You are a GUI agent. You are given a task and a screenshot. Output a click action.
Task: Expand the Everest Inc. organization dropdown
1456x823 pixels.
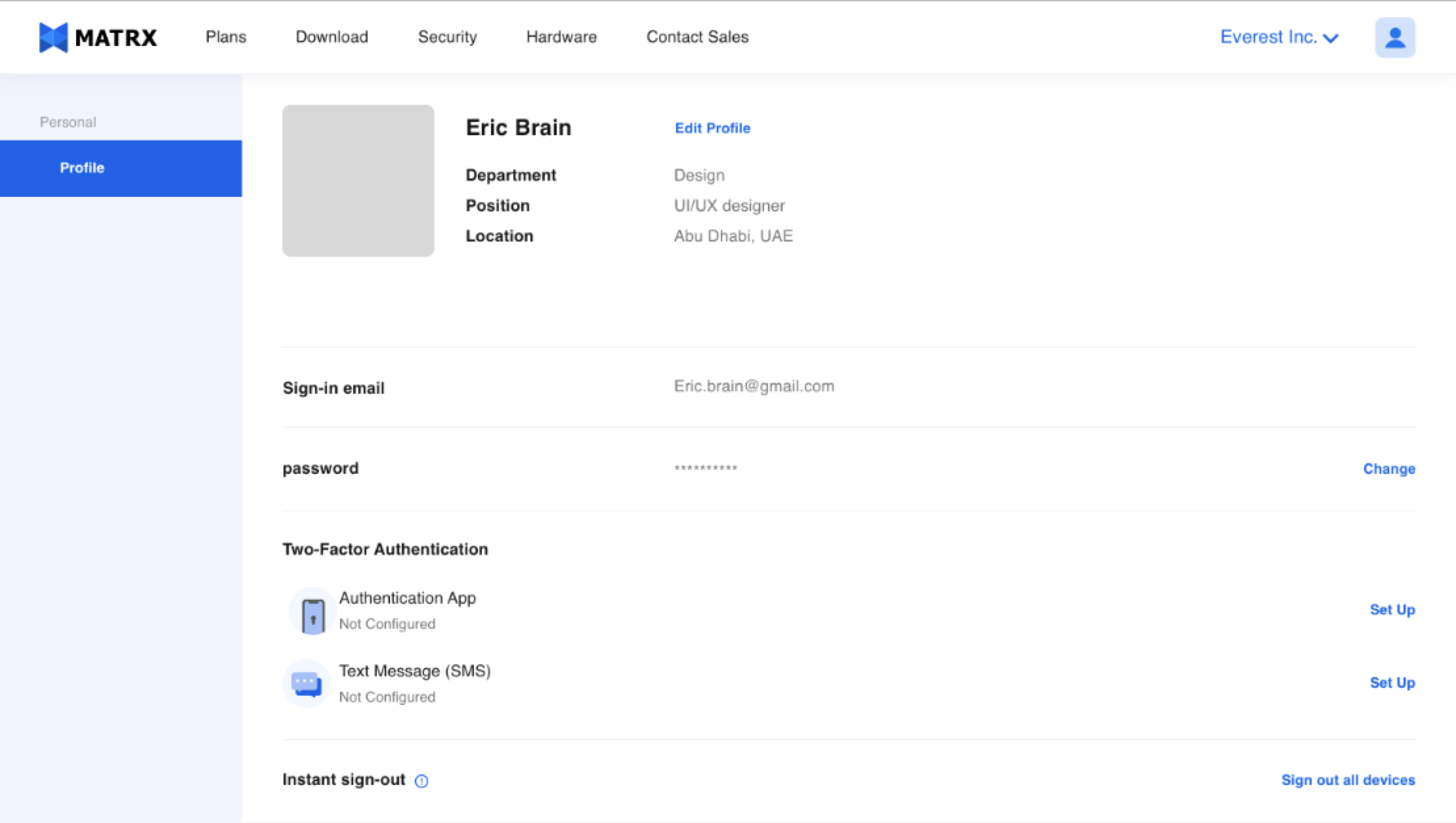1278,37
